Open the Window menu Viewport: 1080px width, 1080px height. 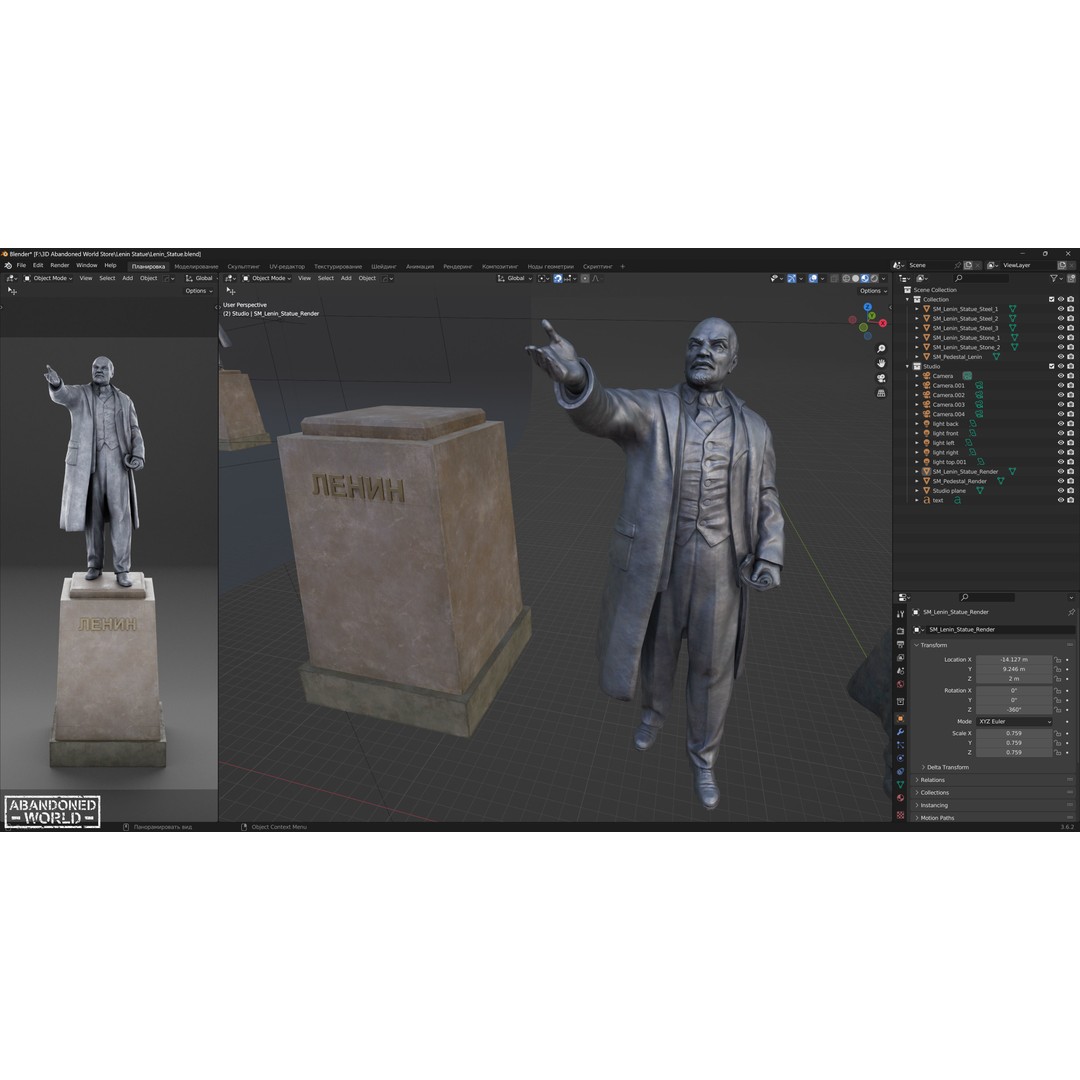pyautogui.click(x=87, y=266)
